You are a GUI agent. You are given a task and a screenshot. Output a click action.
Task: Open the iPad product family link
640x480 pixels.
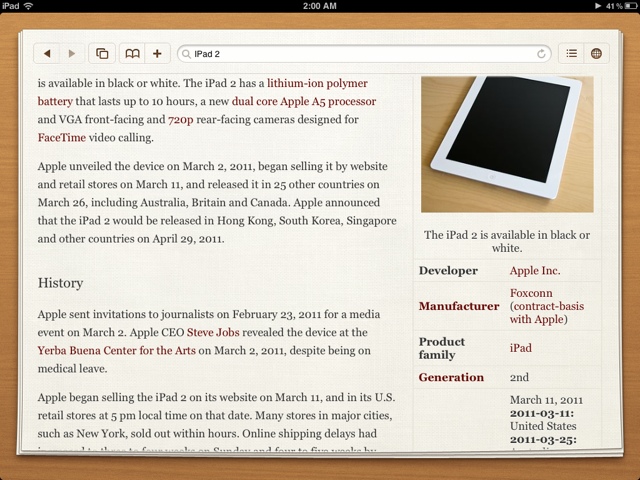tap(520, 348)
